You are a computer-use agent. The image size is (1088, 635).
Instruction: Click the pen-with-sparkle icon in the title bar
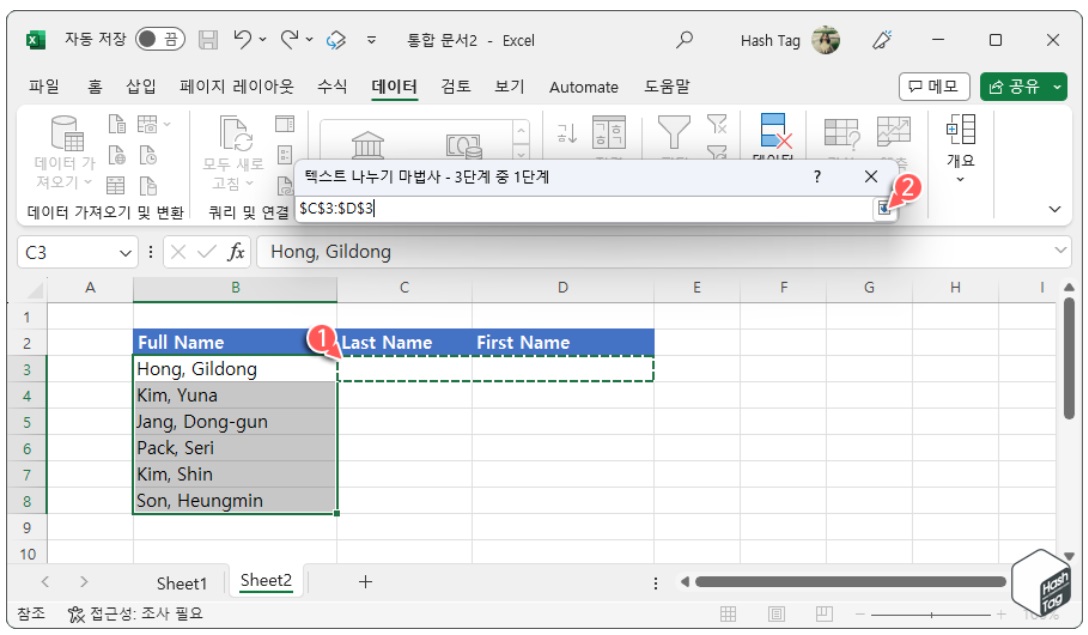click(x=882, y=40)
